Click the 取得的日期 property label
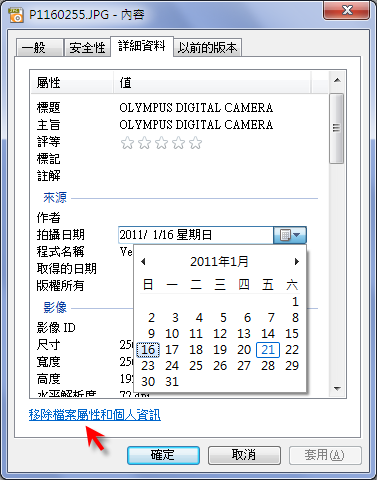The width and height of the screenshot is (377, 480). click(x=67, y=269)
